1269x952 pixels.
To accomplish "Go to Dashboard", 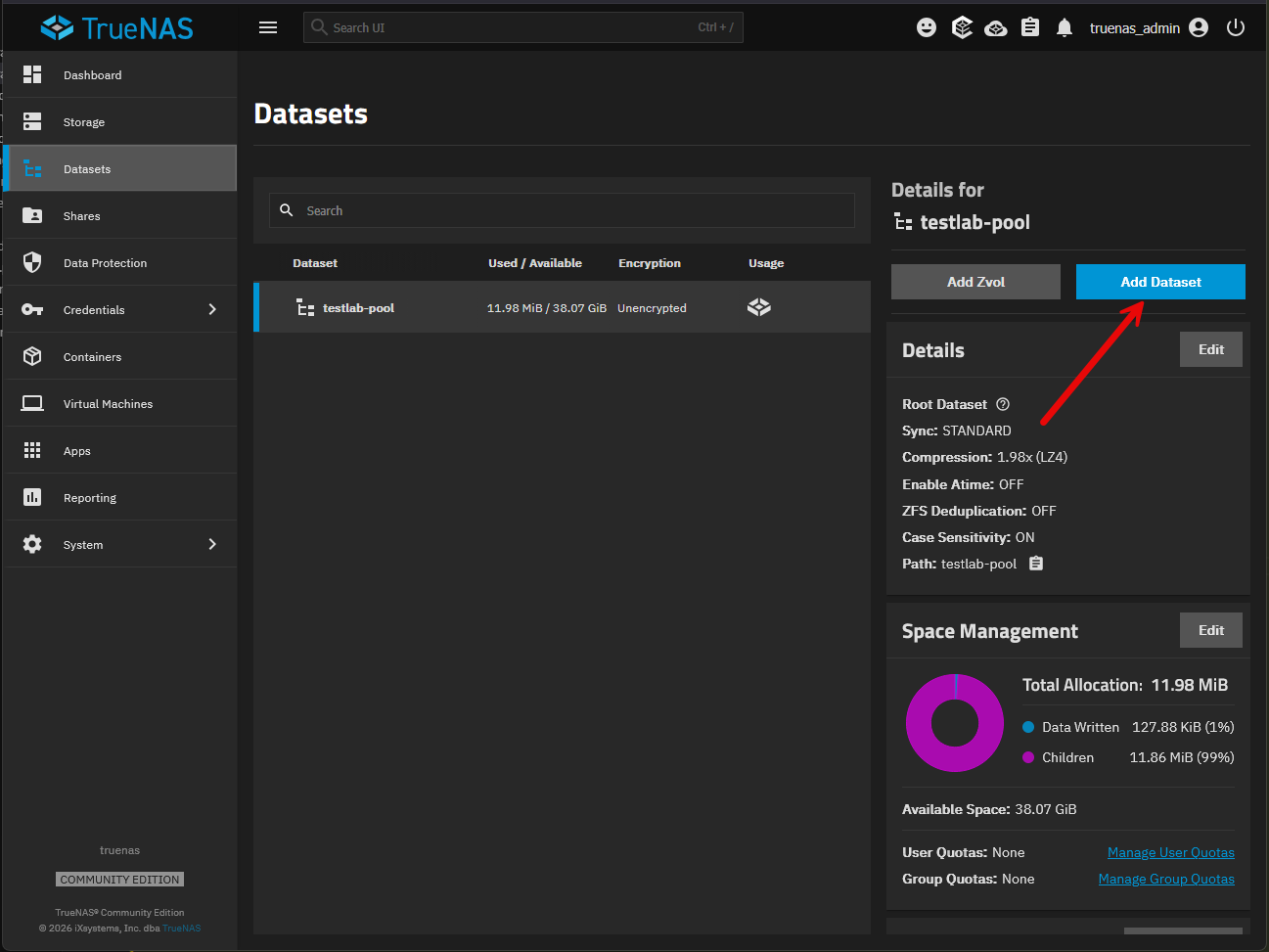I will pyautogui.click(x=121, y=75).
